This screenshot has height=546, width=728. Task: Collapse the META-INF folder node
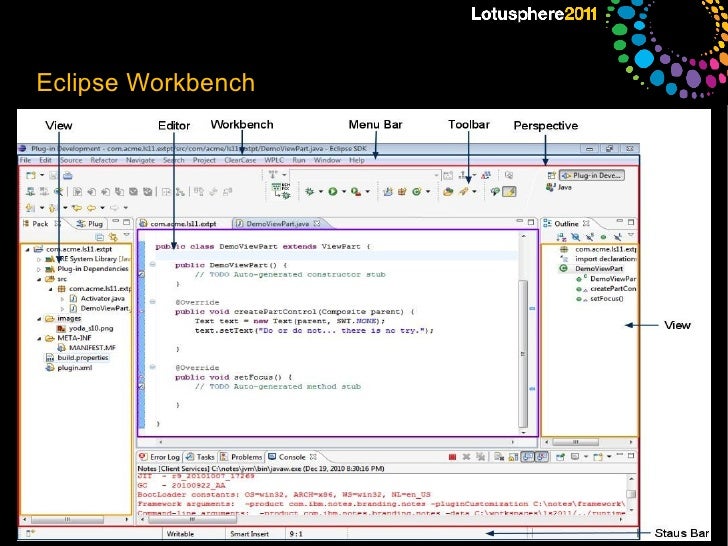[x=39, y=338]
